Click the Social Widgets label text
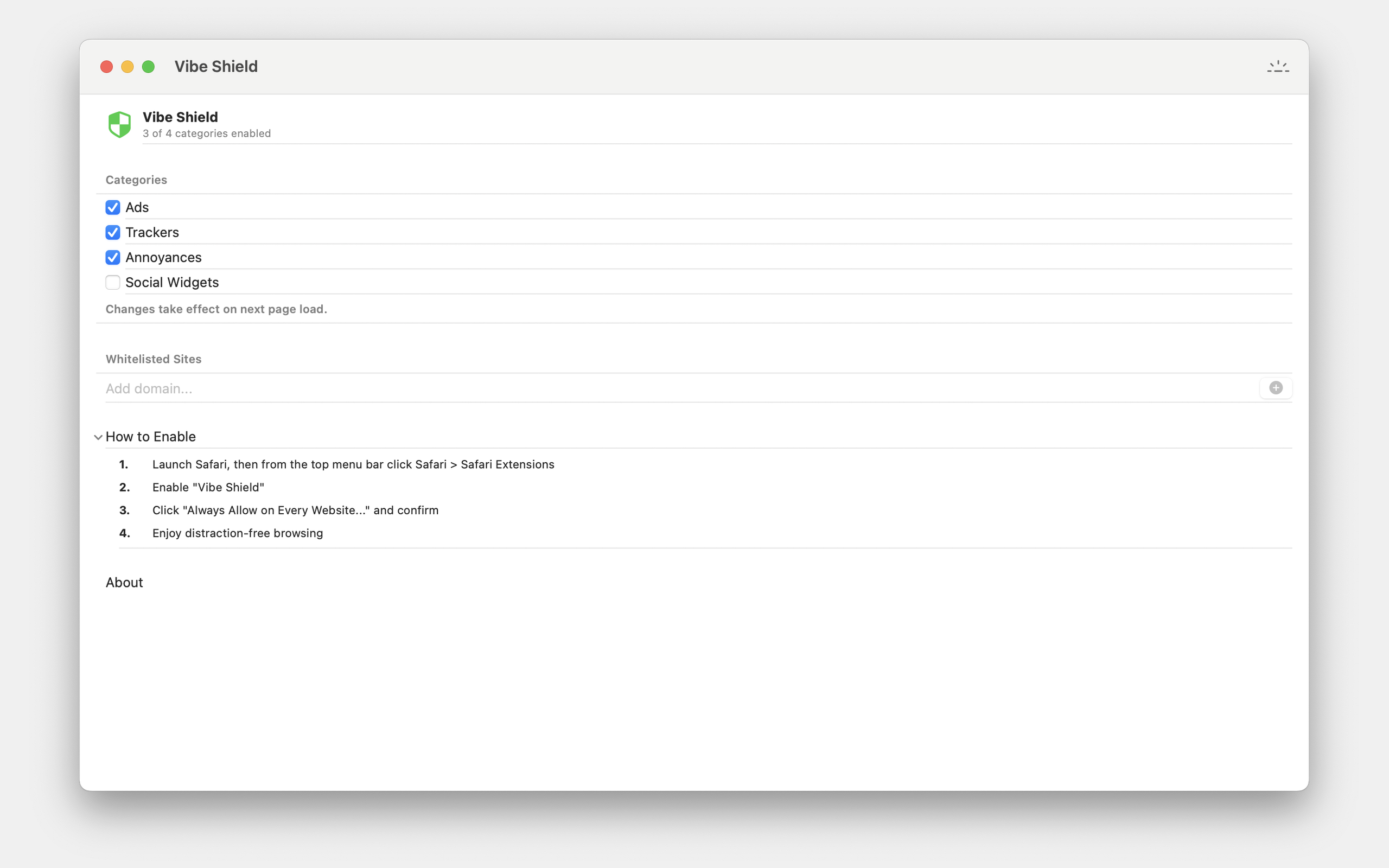 tap(172, 283)
